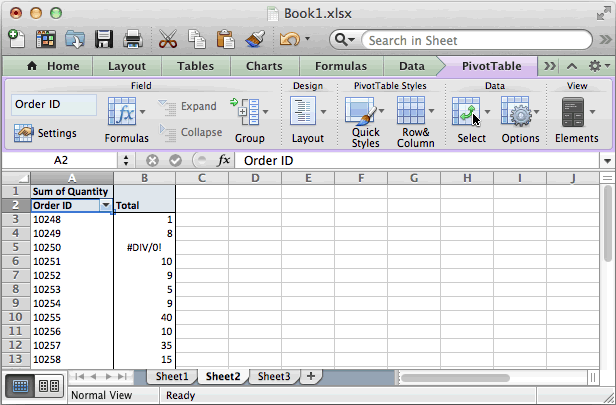Open the Formulas dropdown arrow
Image resolution: width=616 pixels, height=405 pixels.
pyautogui.click(x=143, y=112)
